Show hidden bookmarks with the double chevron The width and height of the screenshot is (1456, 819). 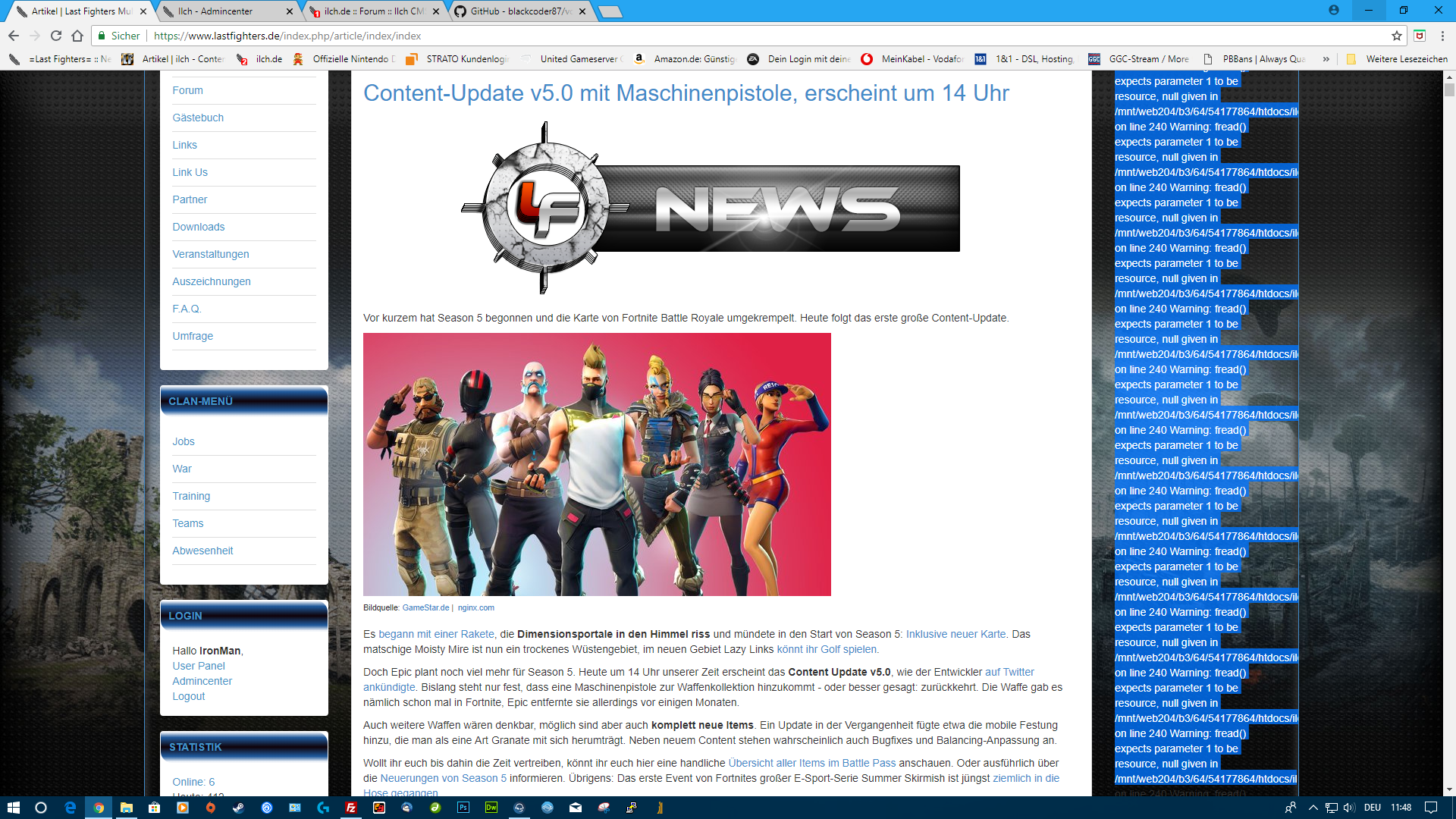1326,59
